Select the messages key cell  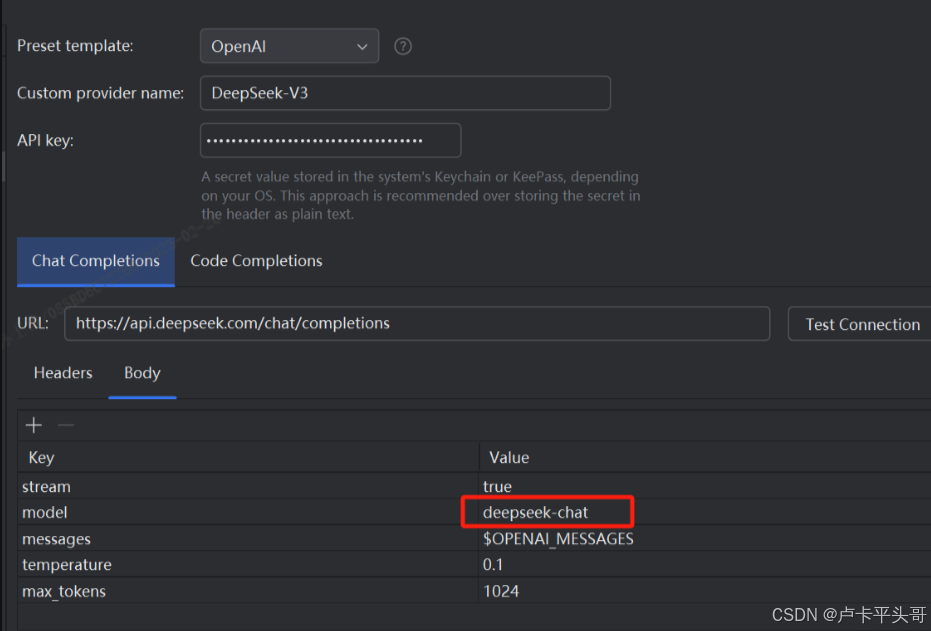pyautogui.click(x=248, y=538)
